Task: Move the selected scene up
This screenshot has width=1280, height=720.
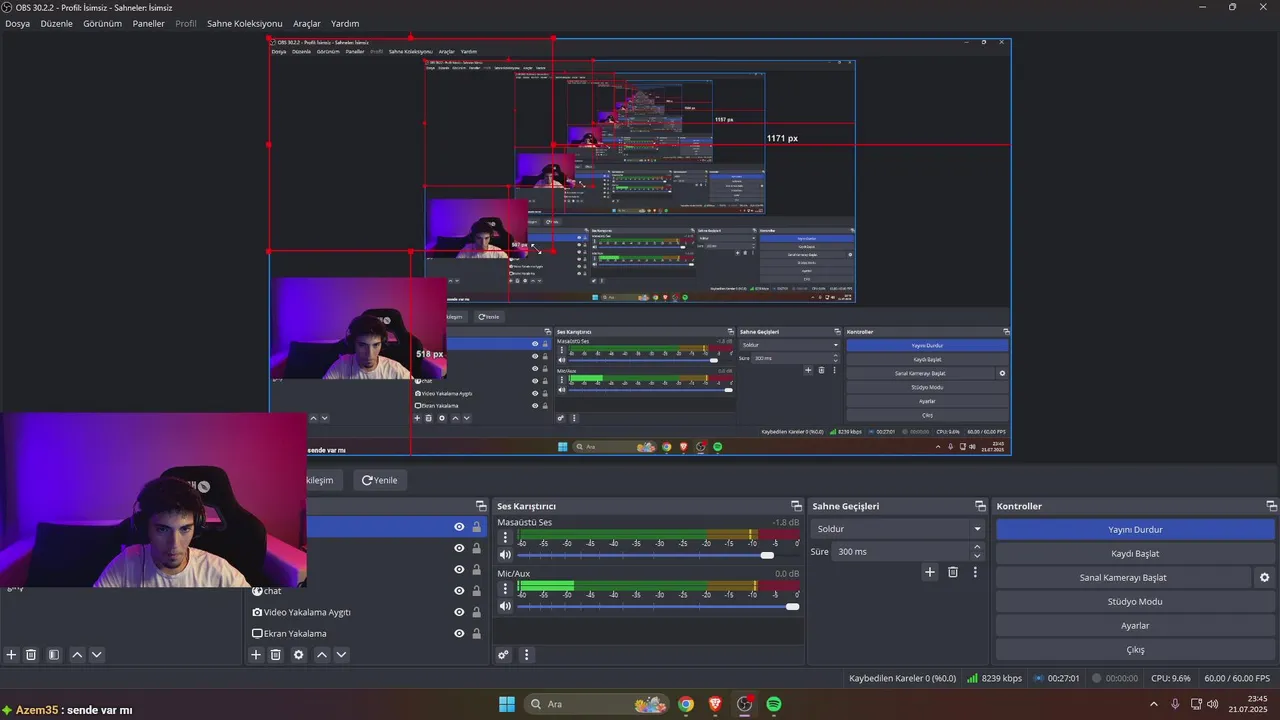Action: click(77, 655)
